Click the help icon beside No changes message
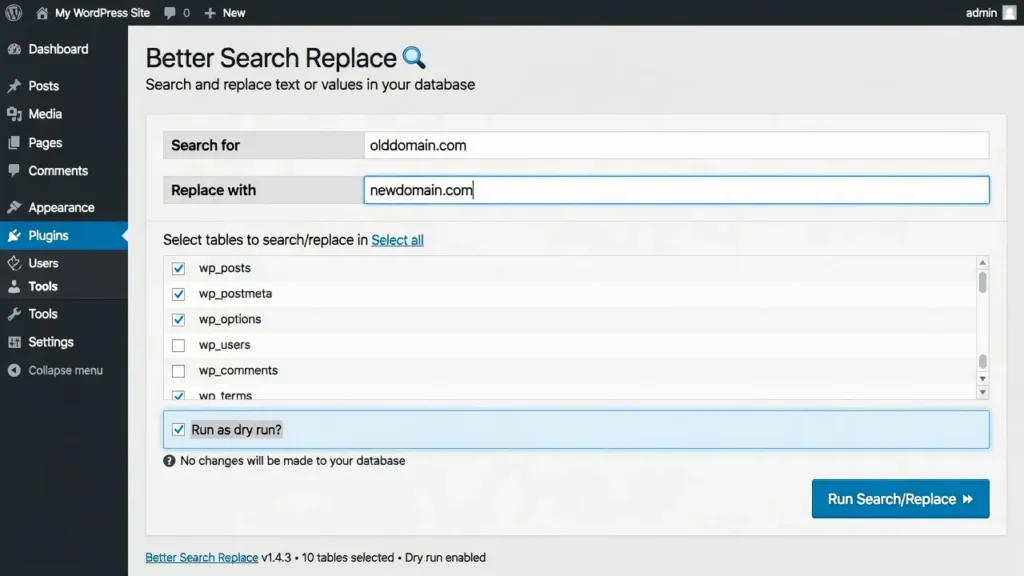The height and width of the screenshot is (576, 1024). (169, 461)
